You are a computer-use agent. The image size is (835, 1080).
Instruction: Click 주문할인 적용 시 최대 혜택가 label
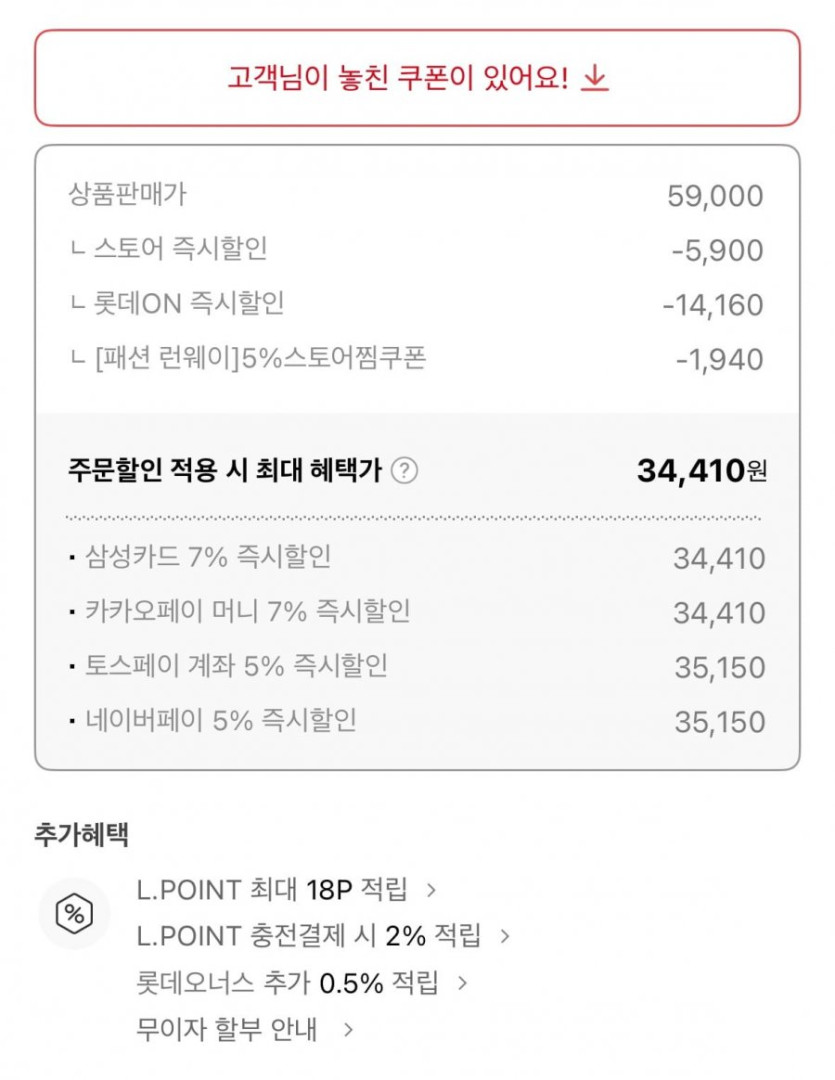pos(225,470)
